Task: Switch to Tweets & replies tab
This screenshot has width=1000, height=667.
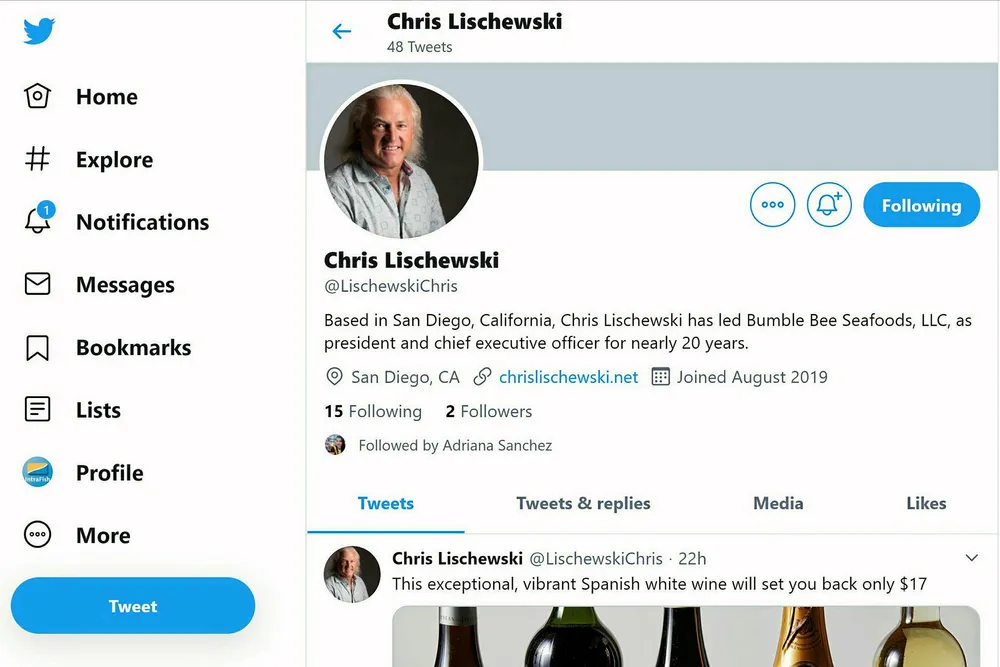Action: tap(583, 503)
